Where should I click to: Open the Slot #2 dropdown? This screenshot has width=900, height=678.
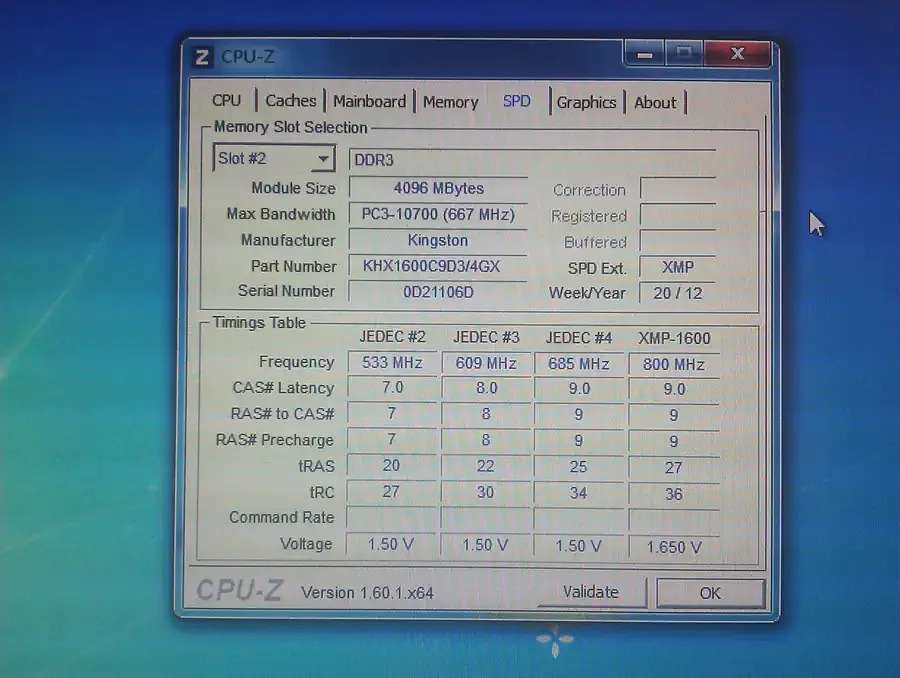(x=274, y=158)
